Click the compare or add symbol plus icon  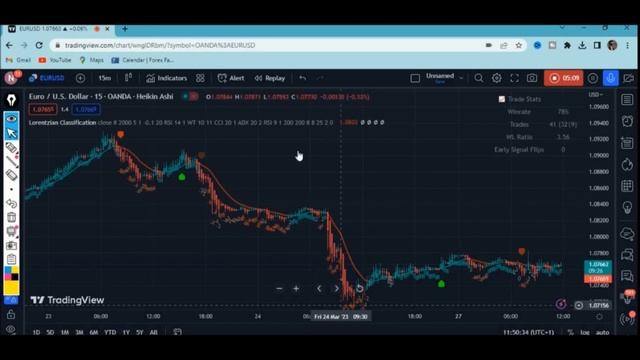tap(80, 78)
